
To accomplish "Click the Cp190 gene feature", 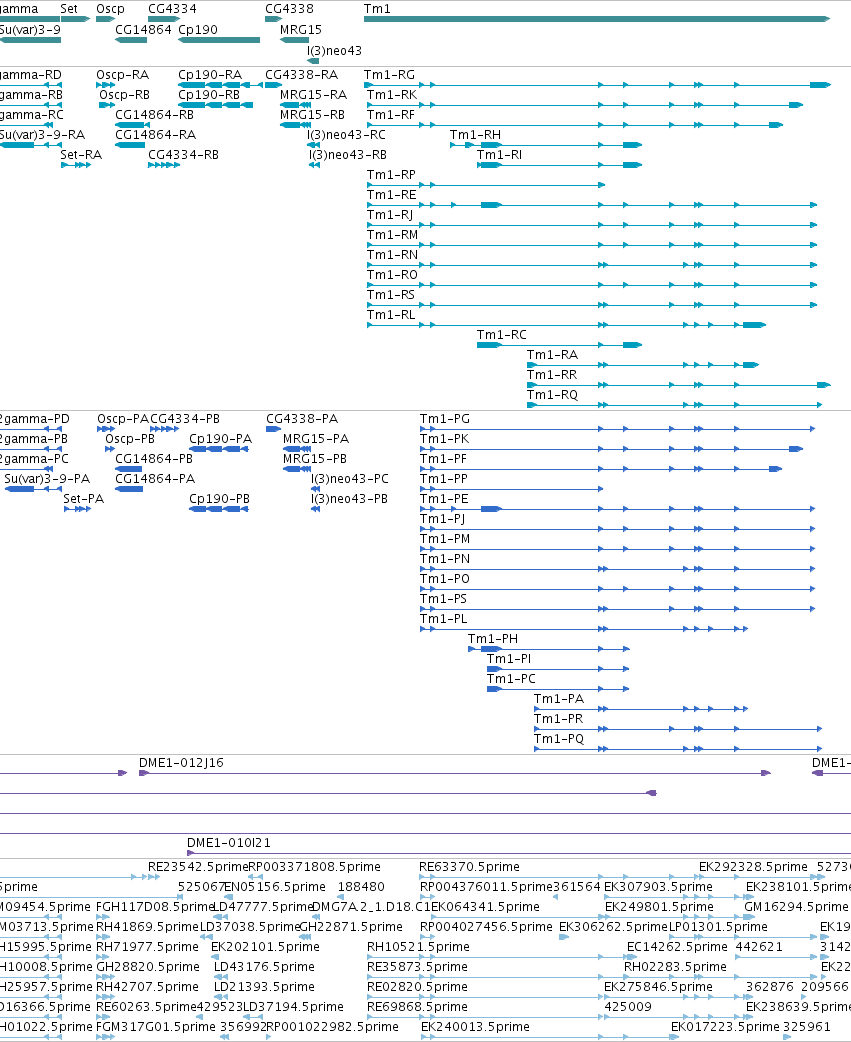I will click(x=219, y=40).
